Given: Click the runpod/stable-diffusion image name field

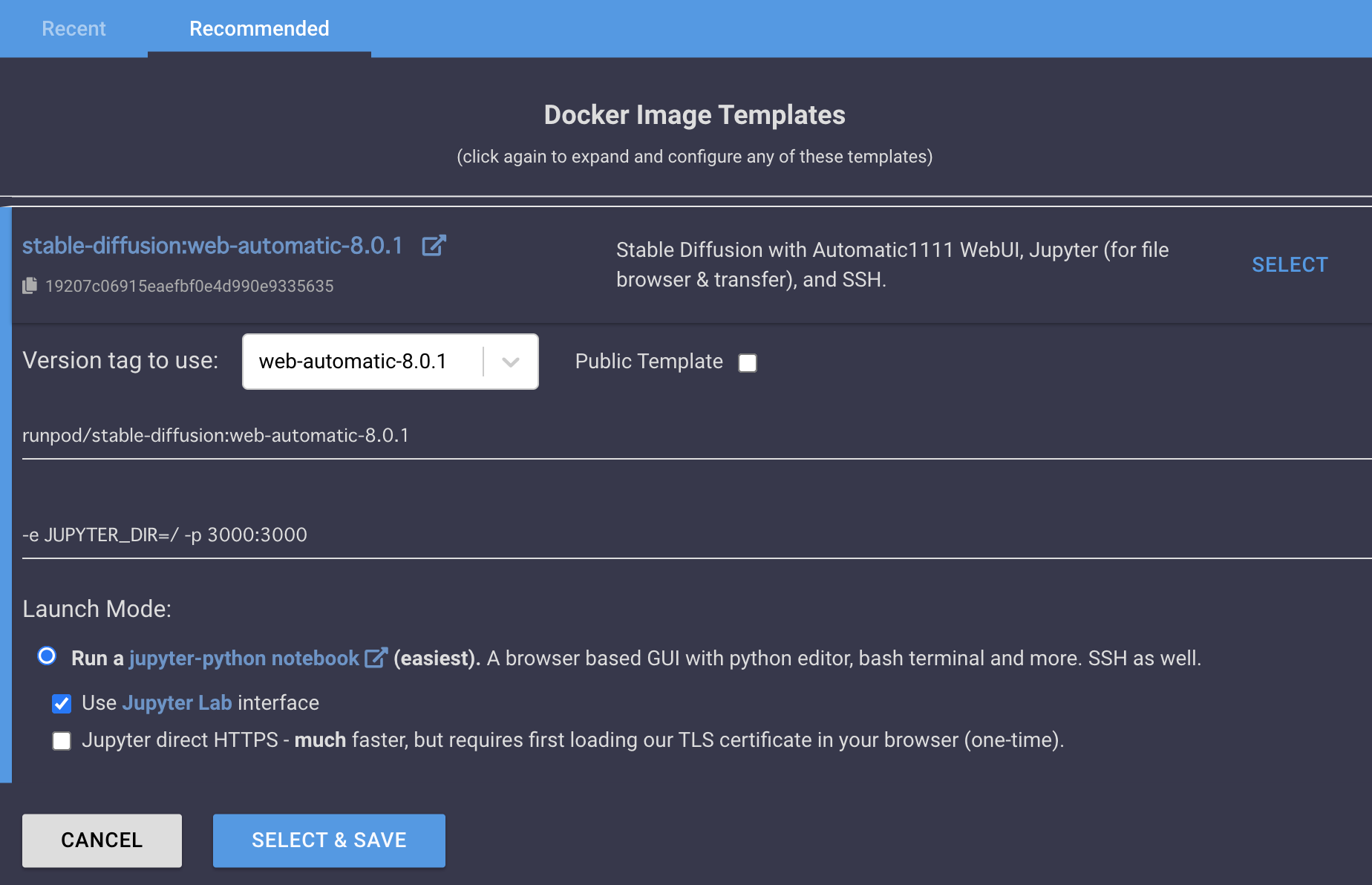Looking at the screenshot, I should [x=697, y=436].
